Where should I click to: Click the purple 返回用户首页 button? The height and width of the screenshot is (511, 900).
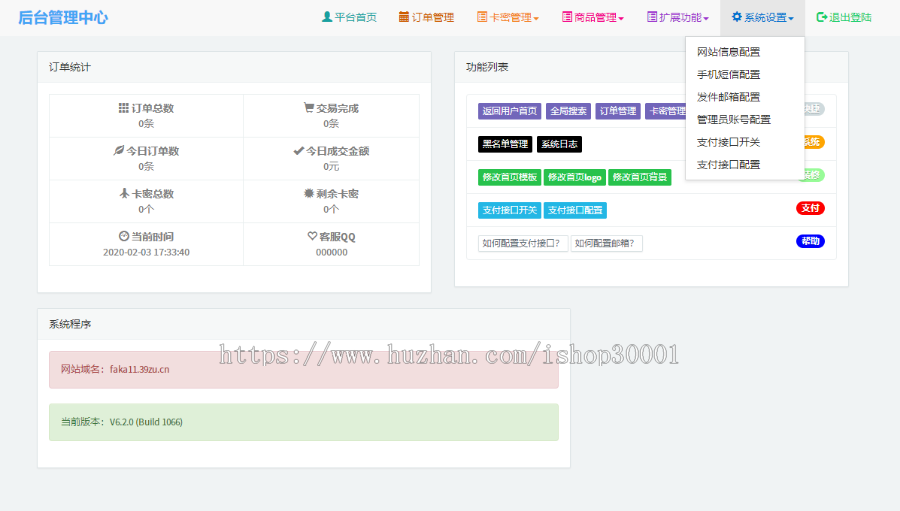pos(510,111)
